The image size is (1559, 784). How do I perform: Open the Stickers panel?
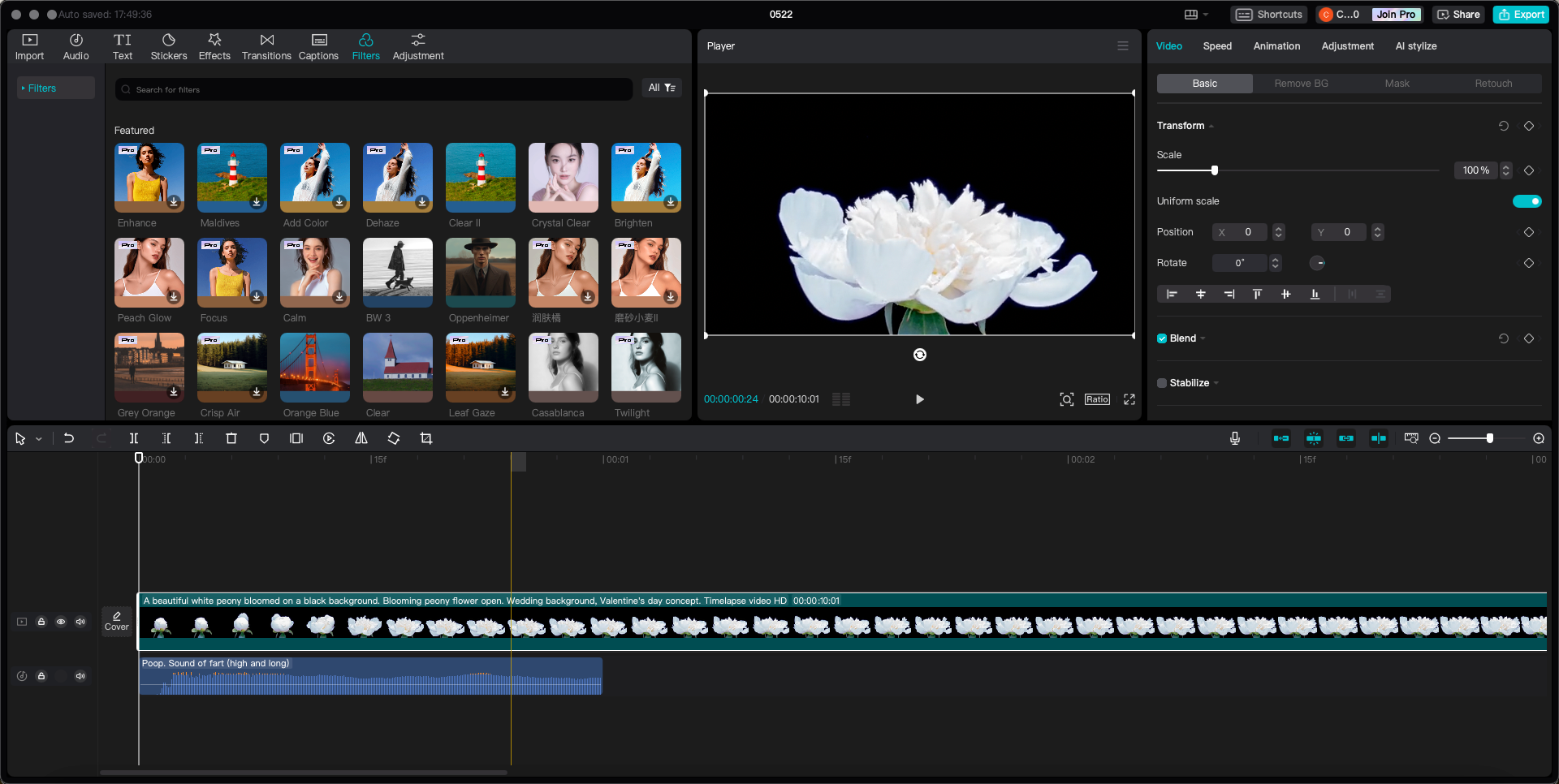[169, 45]
